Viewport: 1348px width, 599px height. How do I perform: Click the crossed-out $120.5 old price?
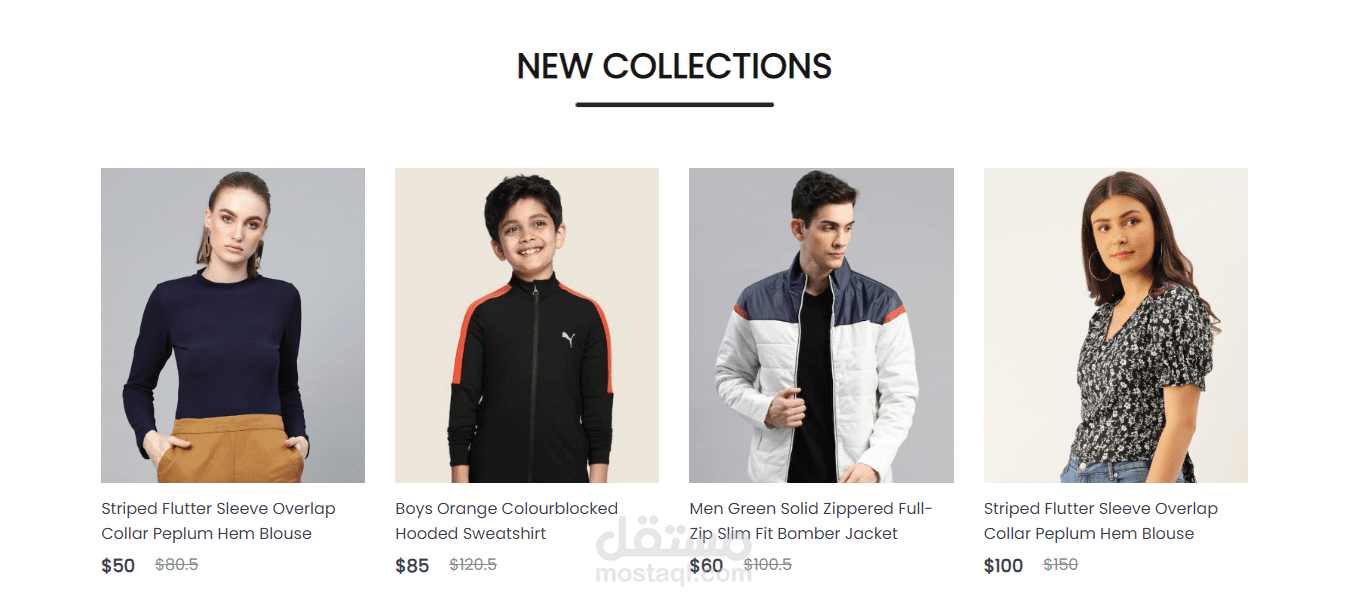click(x=473, y=565)
